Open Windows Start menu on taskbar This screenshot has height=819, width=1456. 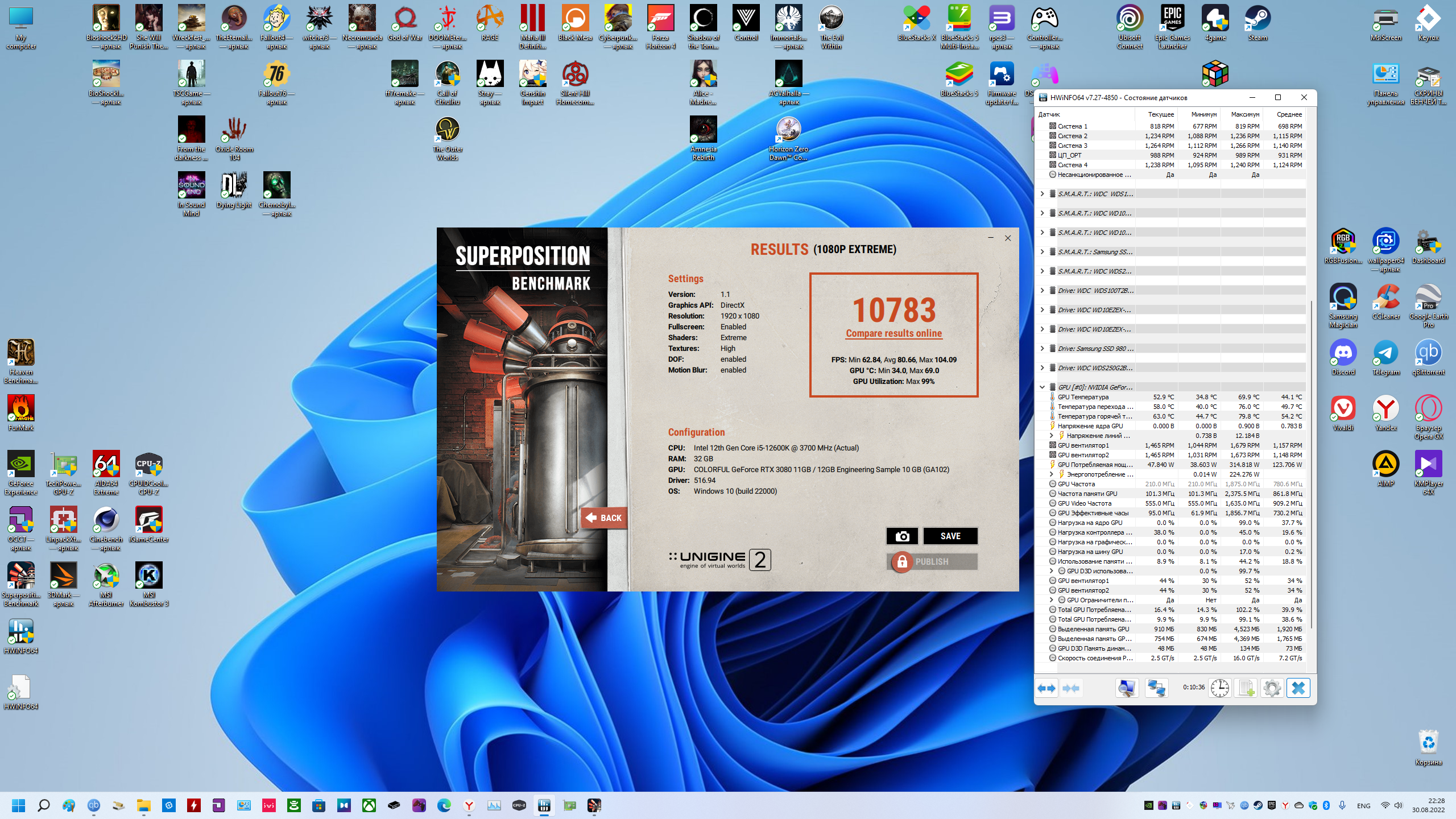click(18, 805)
